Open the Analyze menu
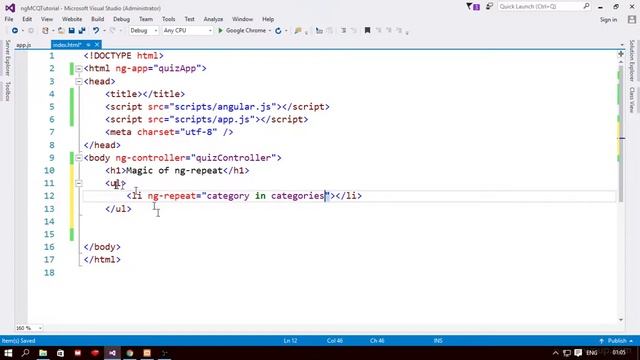The width and height of the screenshot is (640, 360). [x=213, y=19]
